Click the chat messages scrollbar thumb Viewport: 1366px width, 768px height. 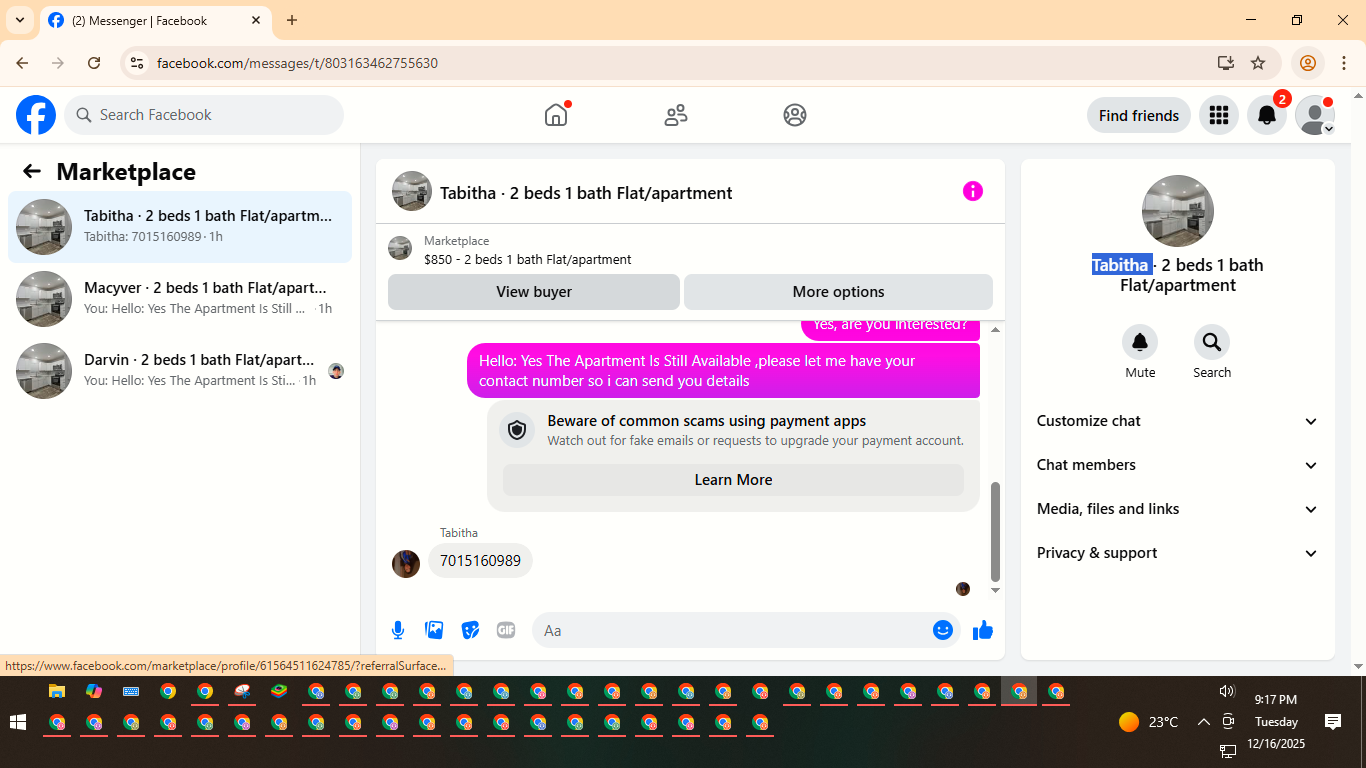(x=995, y=531)
